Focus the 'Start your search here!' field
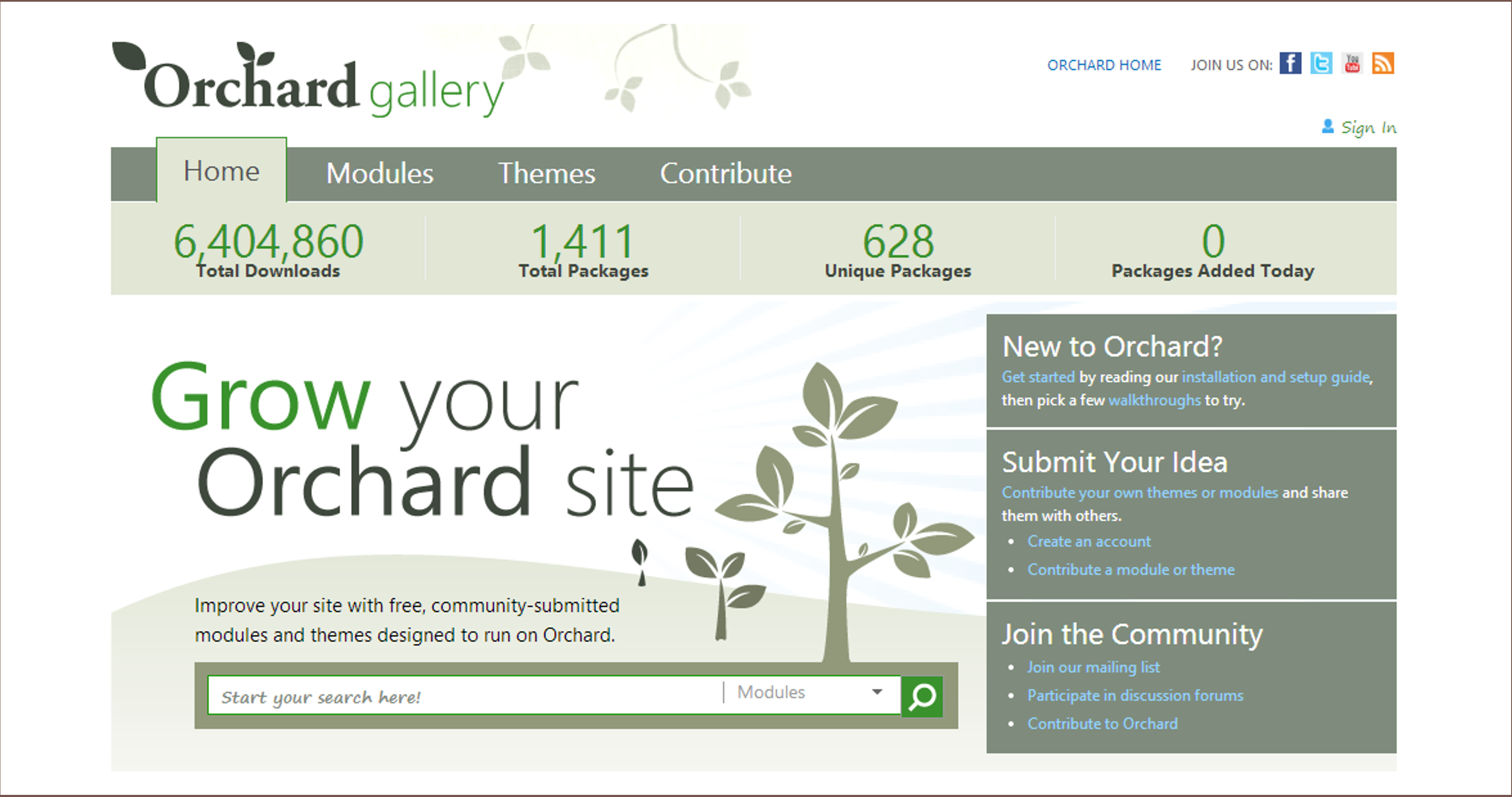The width and height of the screenshot is (1512, 797). [x=465, y=696]
